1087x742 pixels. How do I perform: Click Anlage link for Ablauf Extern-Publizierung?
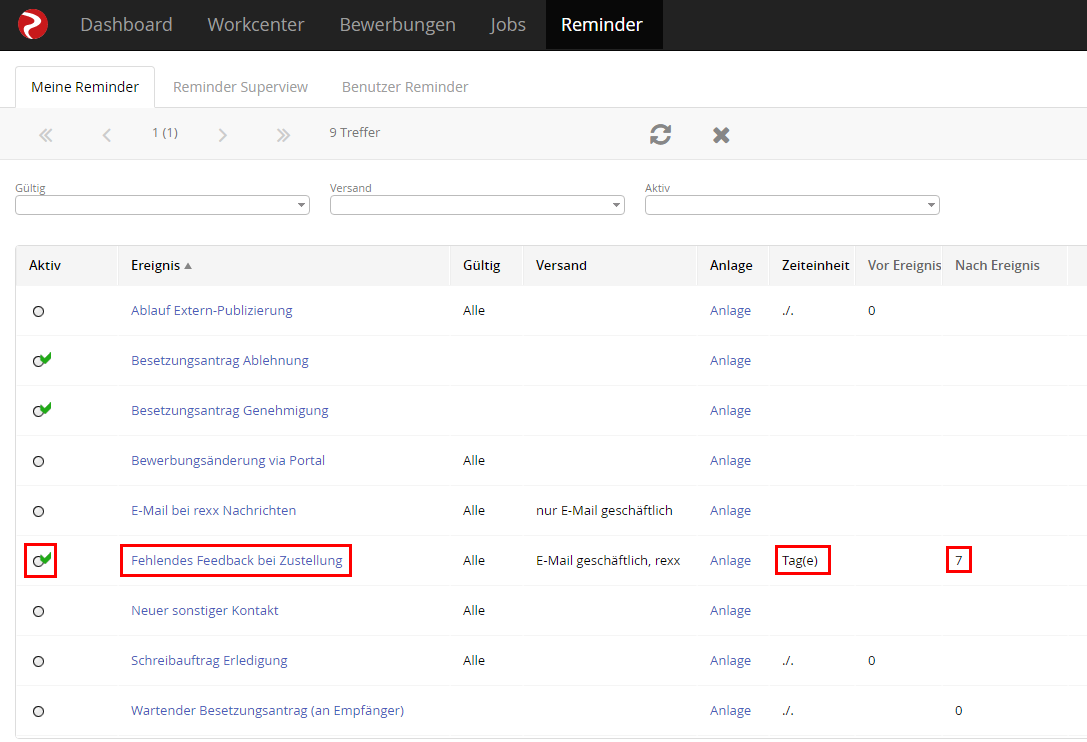point(730,311)
